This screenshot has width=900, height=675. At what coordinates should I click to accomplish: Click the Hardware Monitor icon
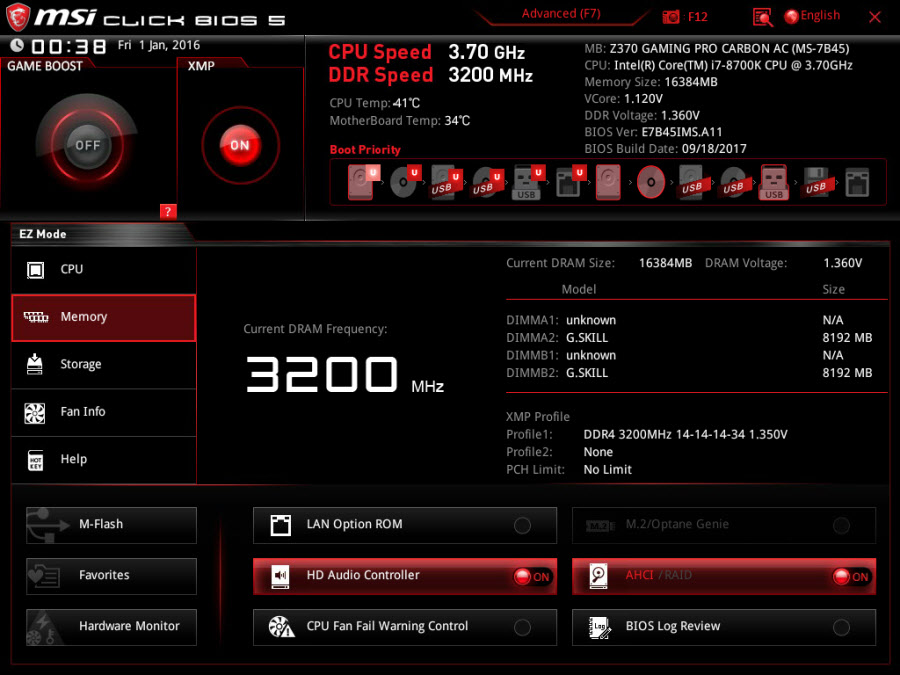[x=45, y=627]
